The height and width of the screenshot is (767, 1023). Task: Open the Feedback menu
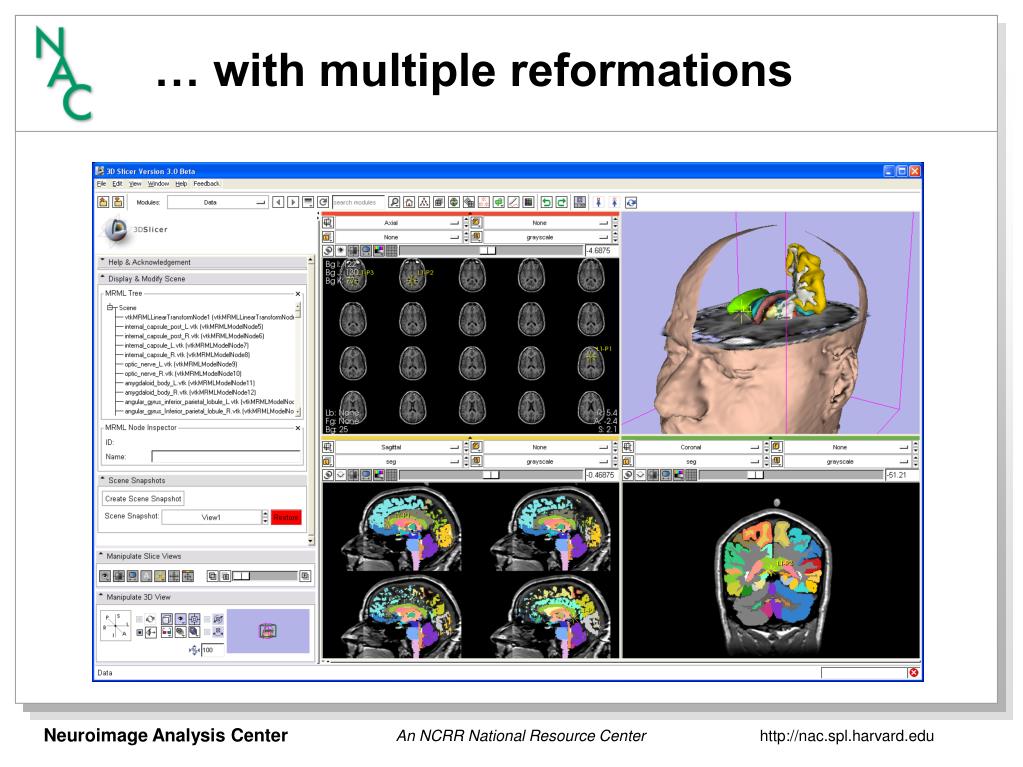pyautogui.click(x=206, y=184)
